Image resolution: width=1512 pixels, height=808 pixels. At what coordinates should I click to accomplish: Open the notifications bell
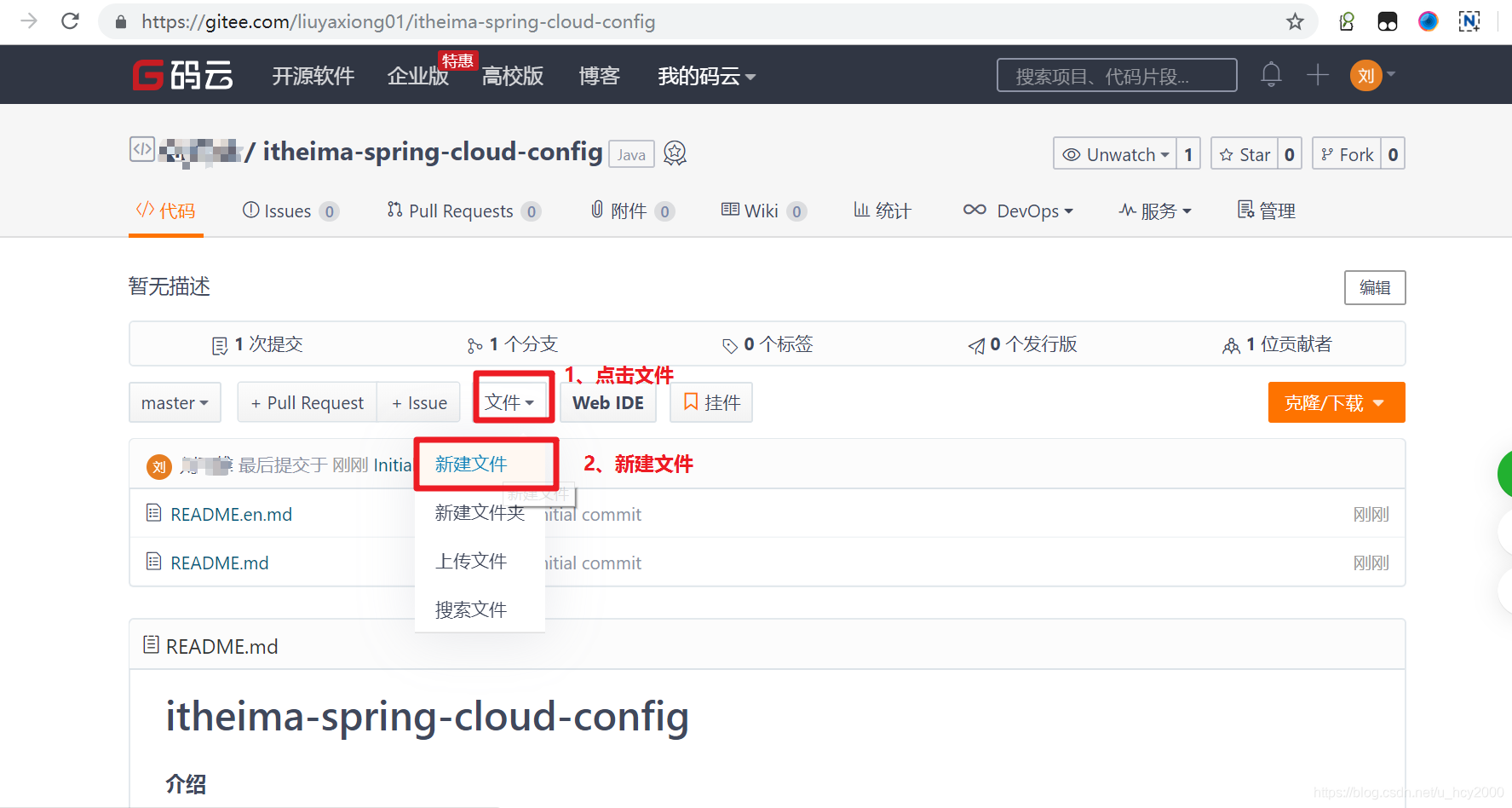click(1271, 75)
